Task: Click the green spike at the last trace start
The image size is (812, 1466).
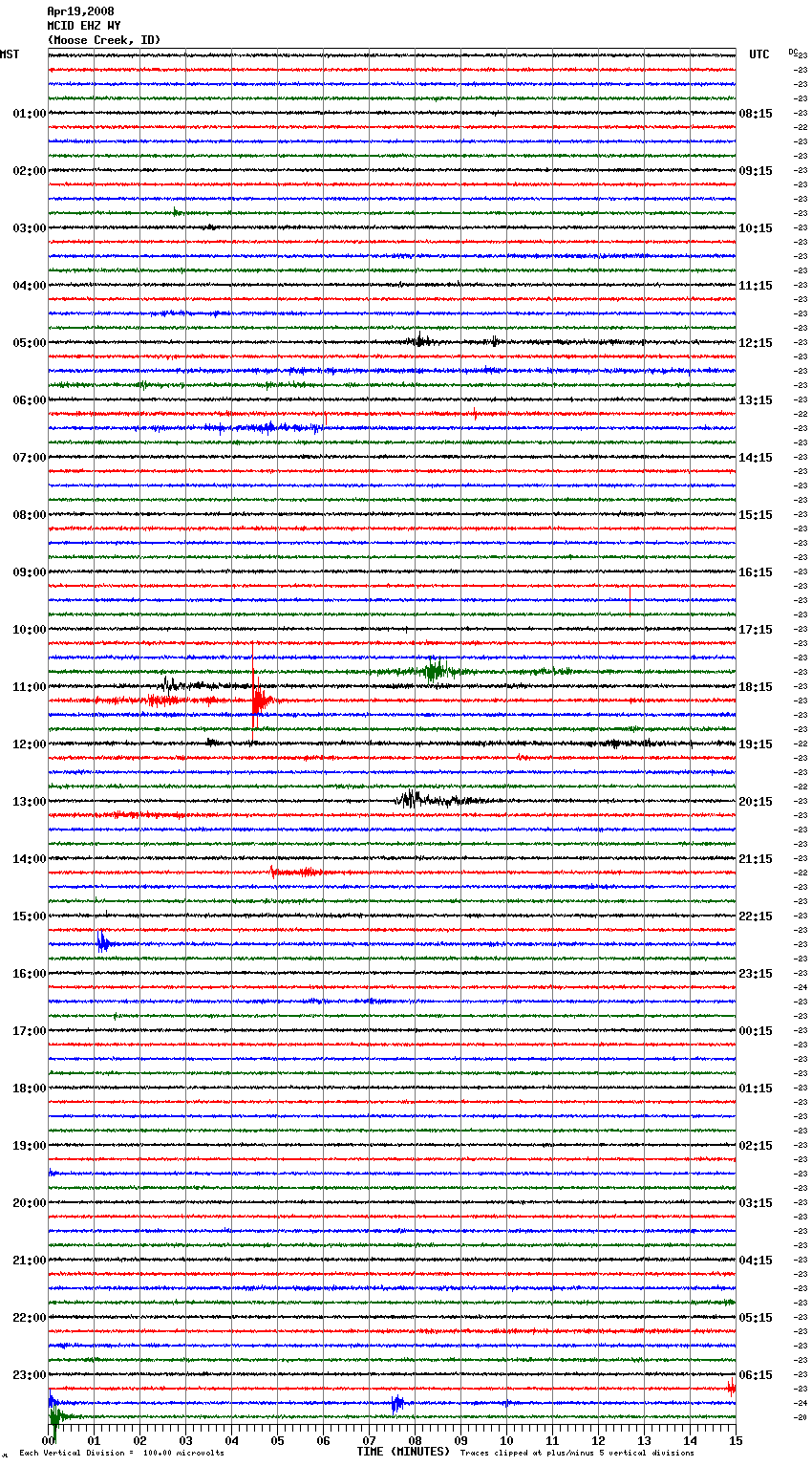Action: [x=55, y=1419]
